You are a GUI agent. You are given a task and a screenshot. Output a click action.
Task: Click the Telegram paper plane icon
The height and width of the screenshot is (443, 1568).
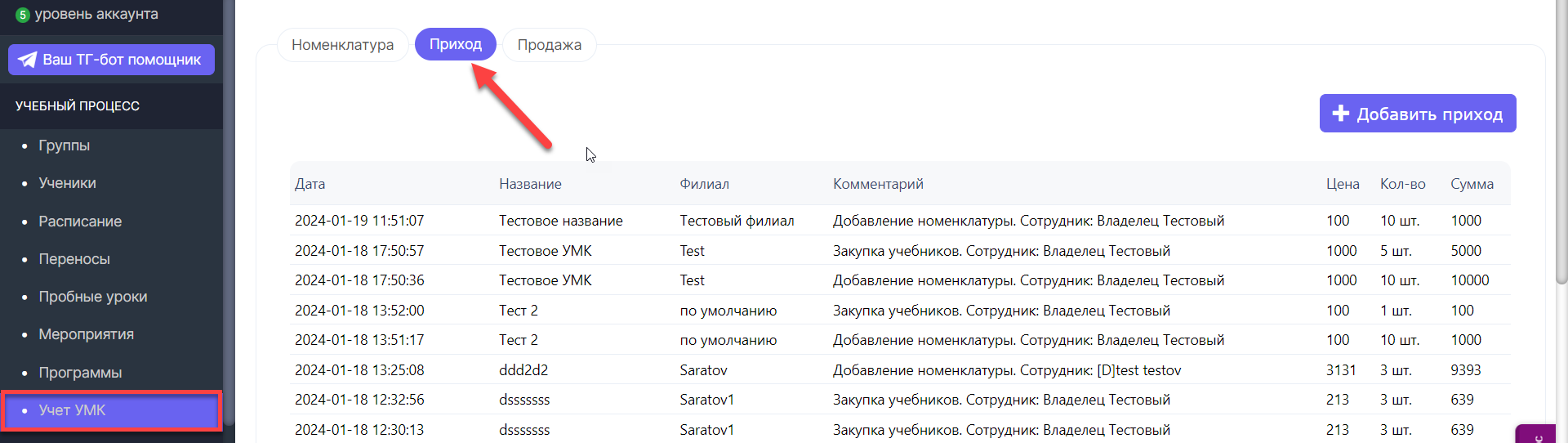pyautogui.click(x=27, y=60)
